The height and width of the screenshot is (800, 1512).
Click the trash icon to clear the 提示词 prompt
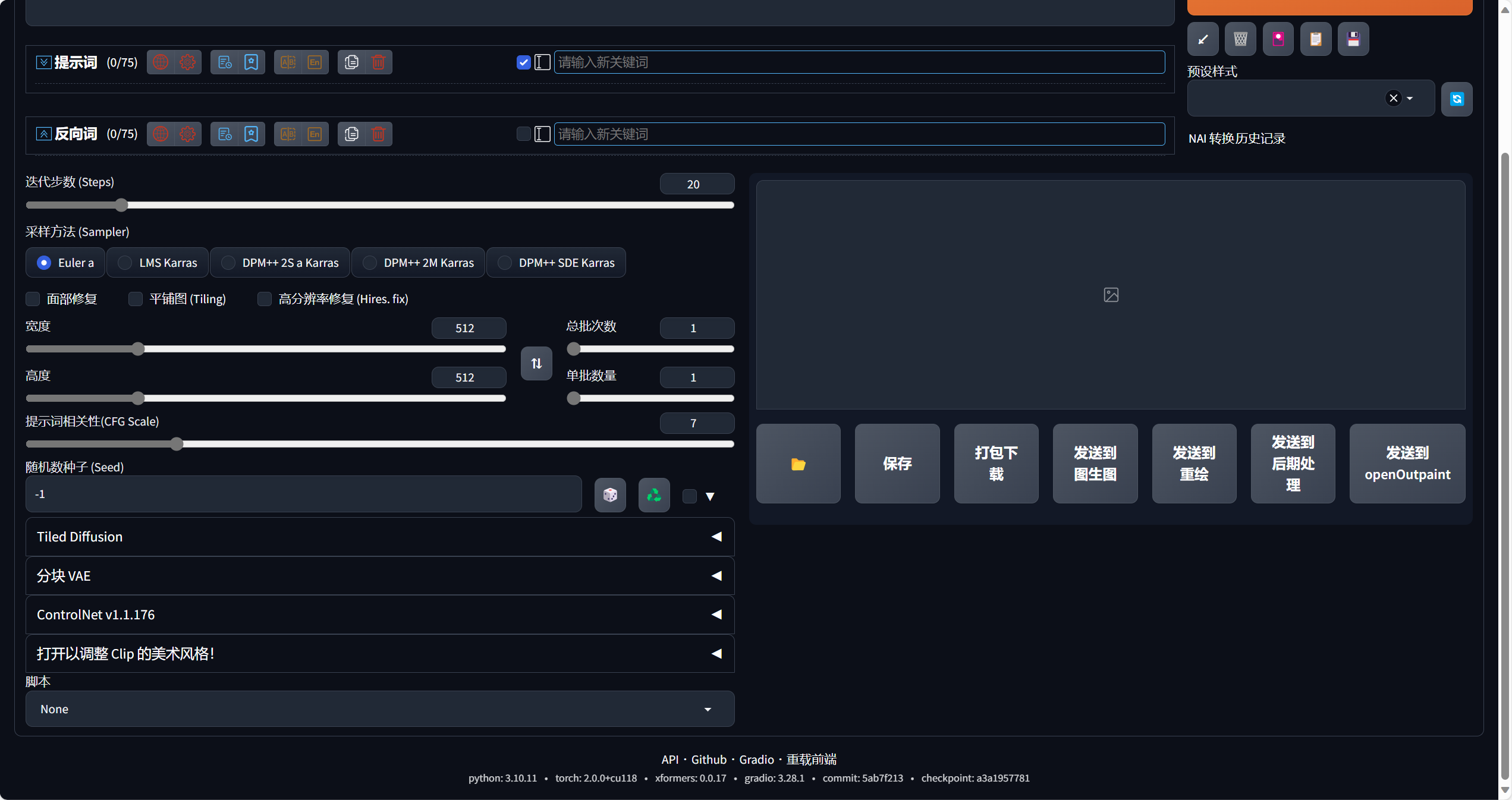pyautogui.click(x=379, y=62)
